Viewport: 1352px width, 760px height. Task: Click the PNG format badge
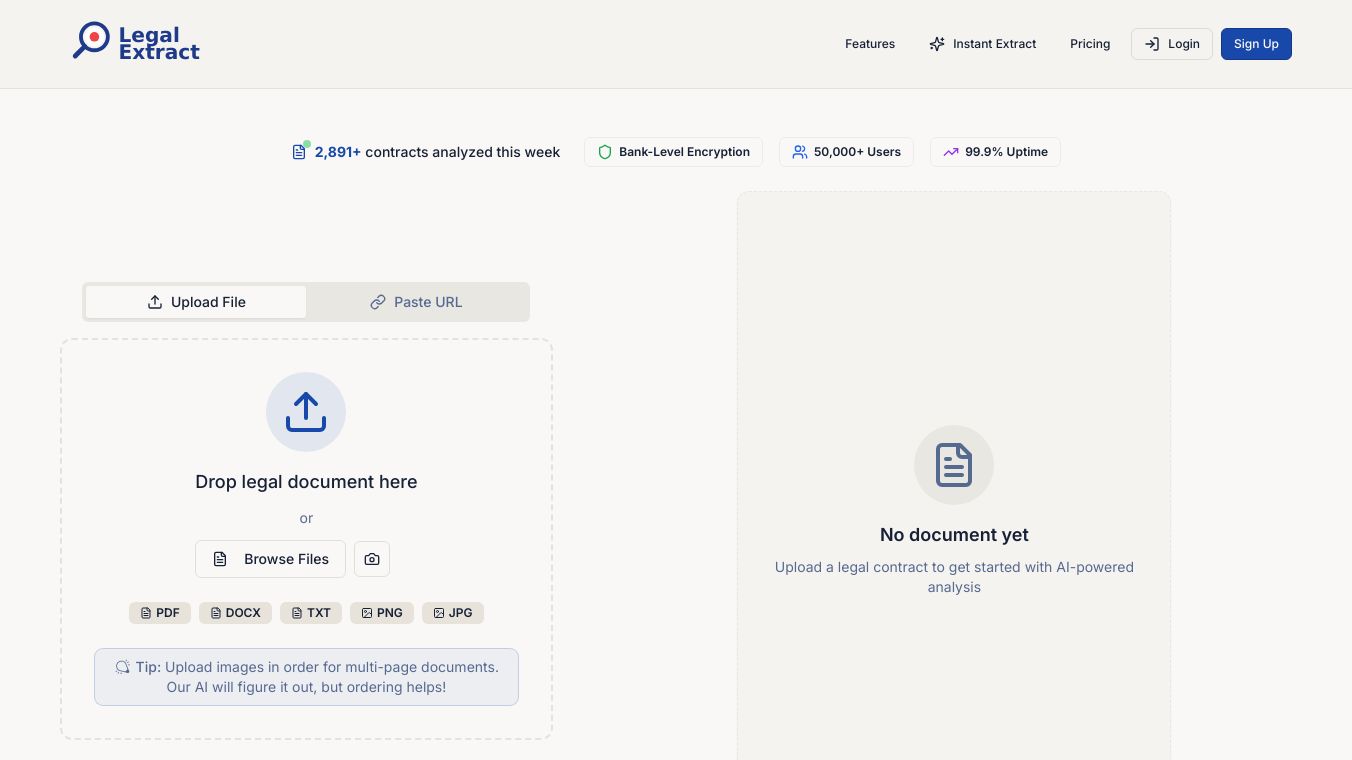pos(382,613)
